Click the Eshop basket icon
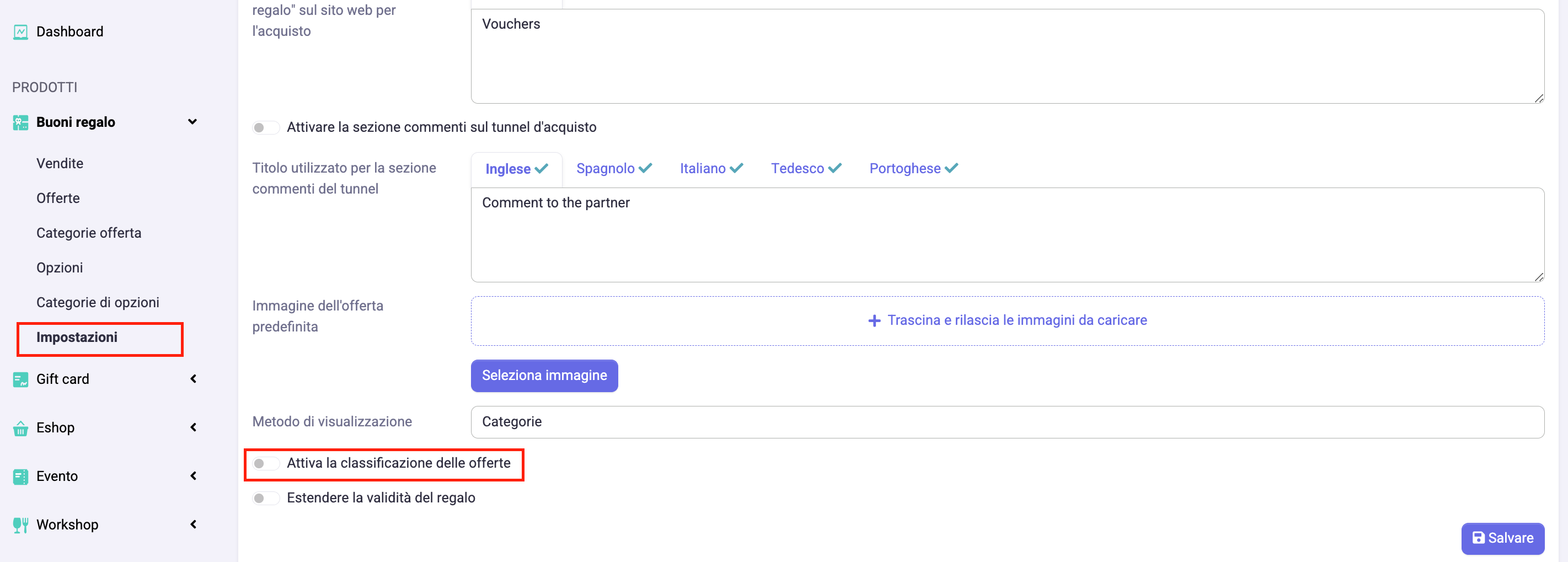Viewport: 1568px width, 562px height. (20, 429)
